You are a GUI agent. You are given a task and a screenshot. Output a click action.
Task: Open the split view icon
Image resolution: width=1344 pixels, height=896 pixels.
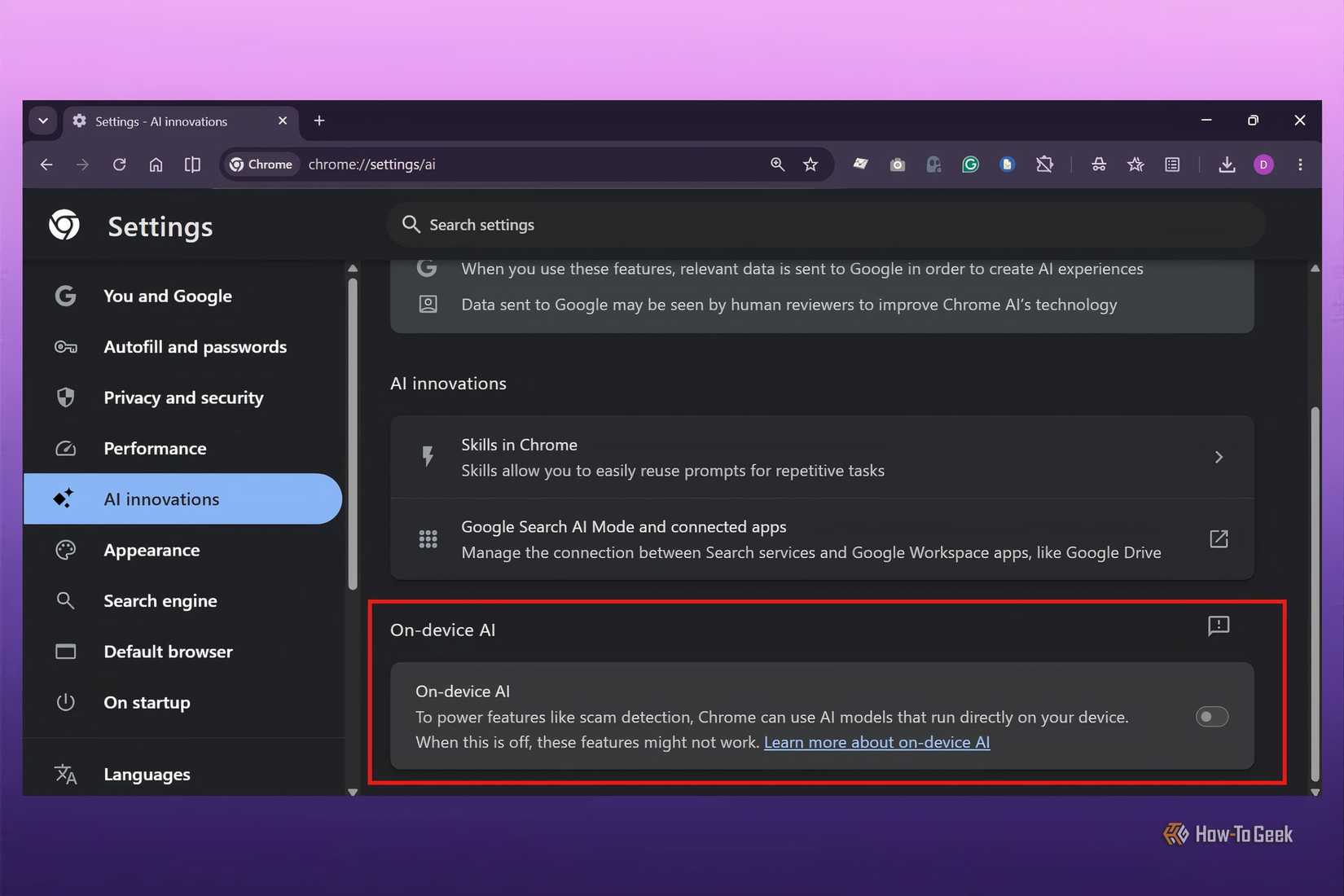[x=192, y=165]
